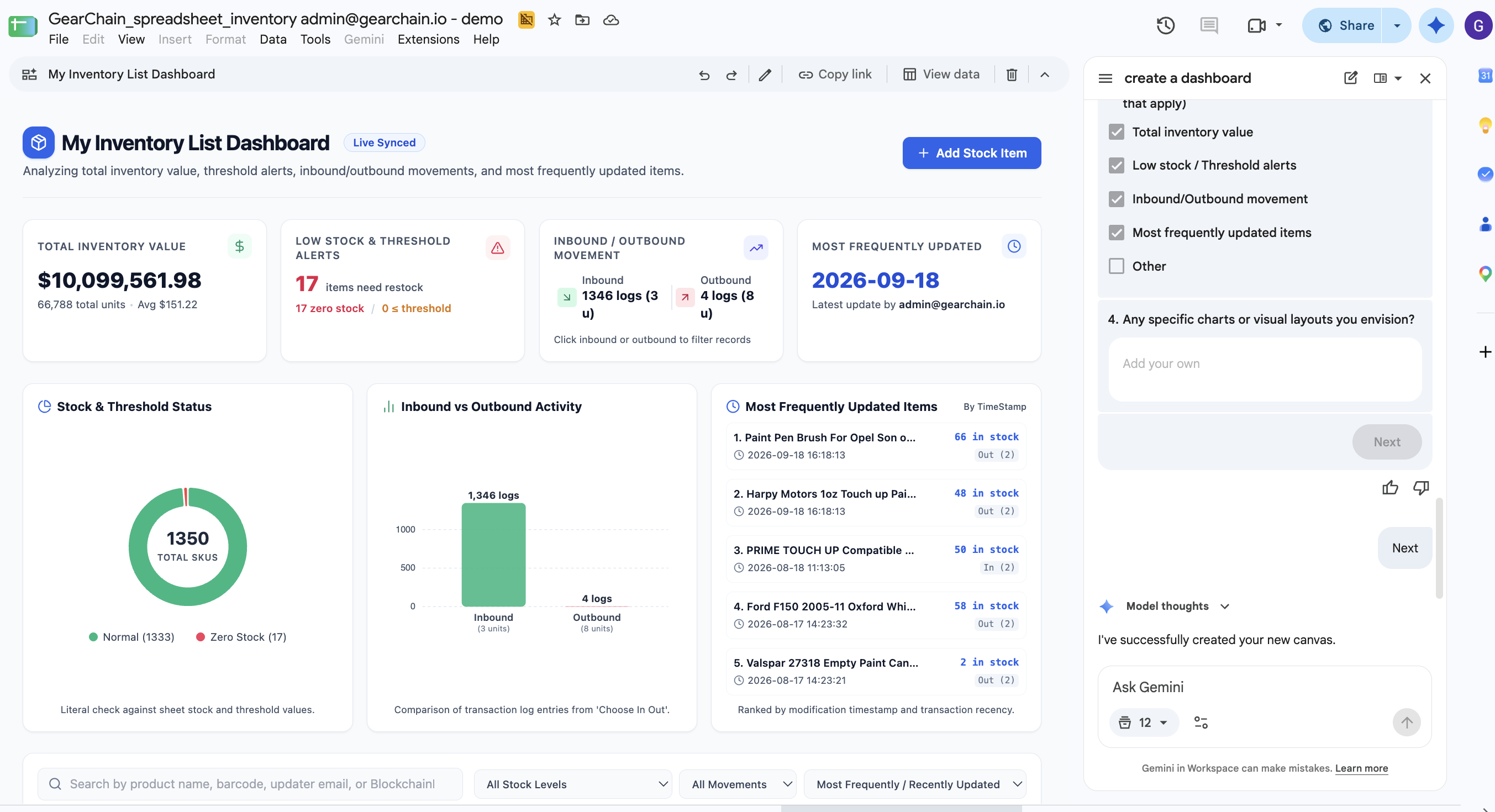Open Most Frequently / Recently Updated sort
Screen dimensions: 1495x812
point(915,785)
